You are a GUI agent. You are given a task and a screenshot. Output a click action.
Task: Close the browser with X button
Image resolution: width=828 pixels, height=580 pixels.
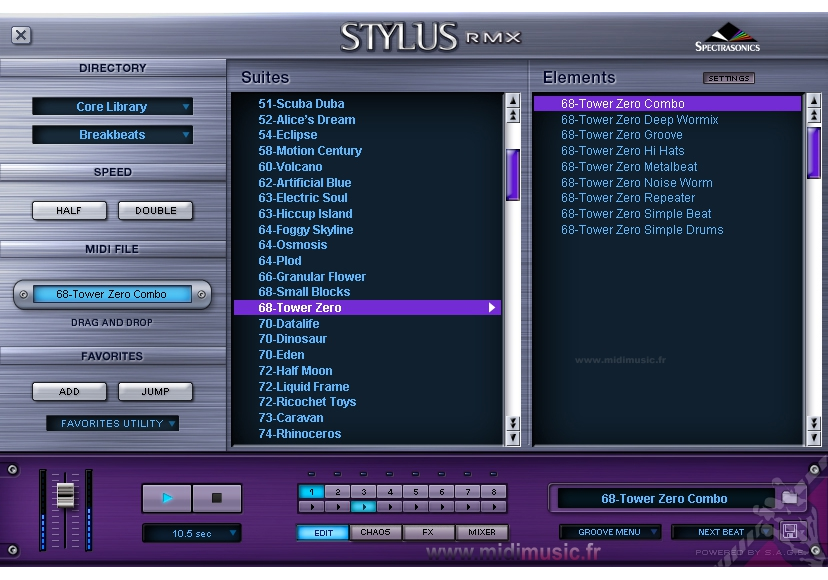pyautogui.click(x=21, y=35)
